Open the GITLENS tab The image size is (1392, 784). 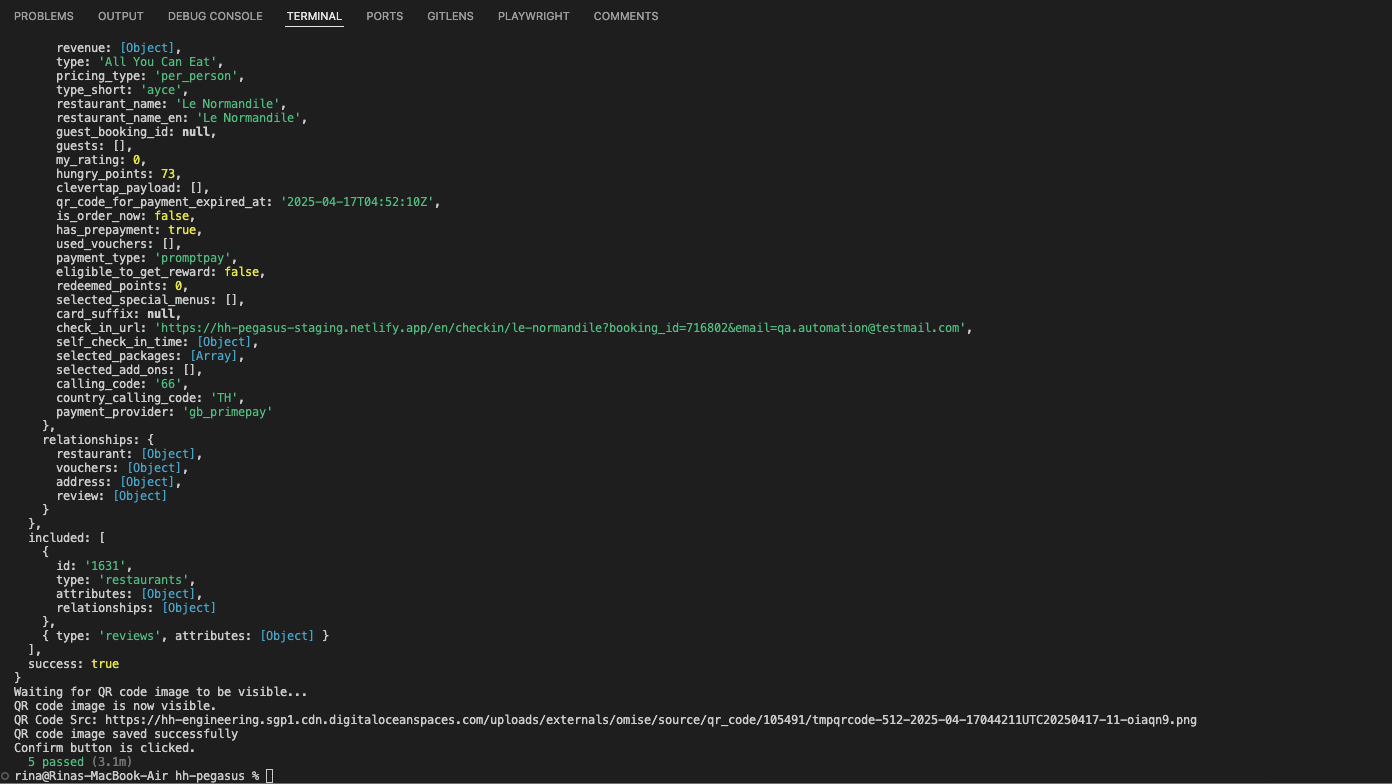[450, 16]
